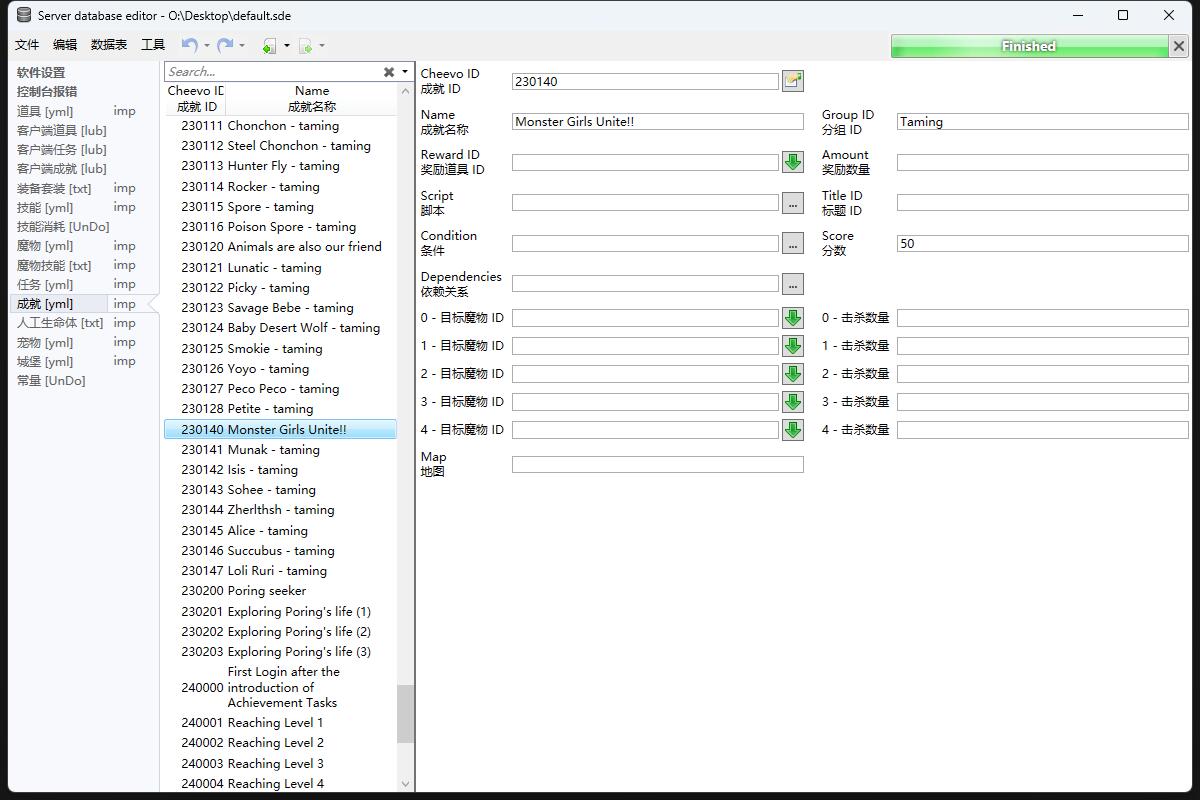Viewport: 1200px width, 800px height.
Task: Click green arrow next to Reward ID
Action: click(x=793, y=162)
